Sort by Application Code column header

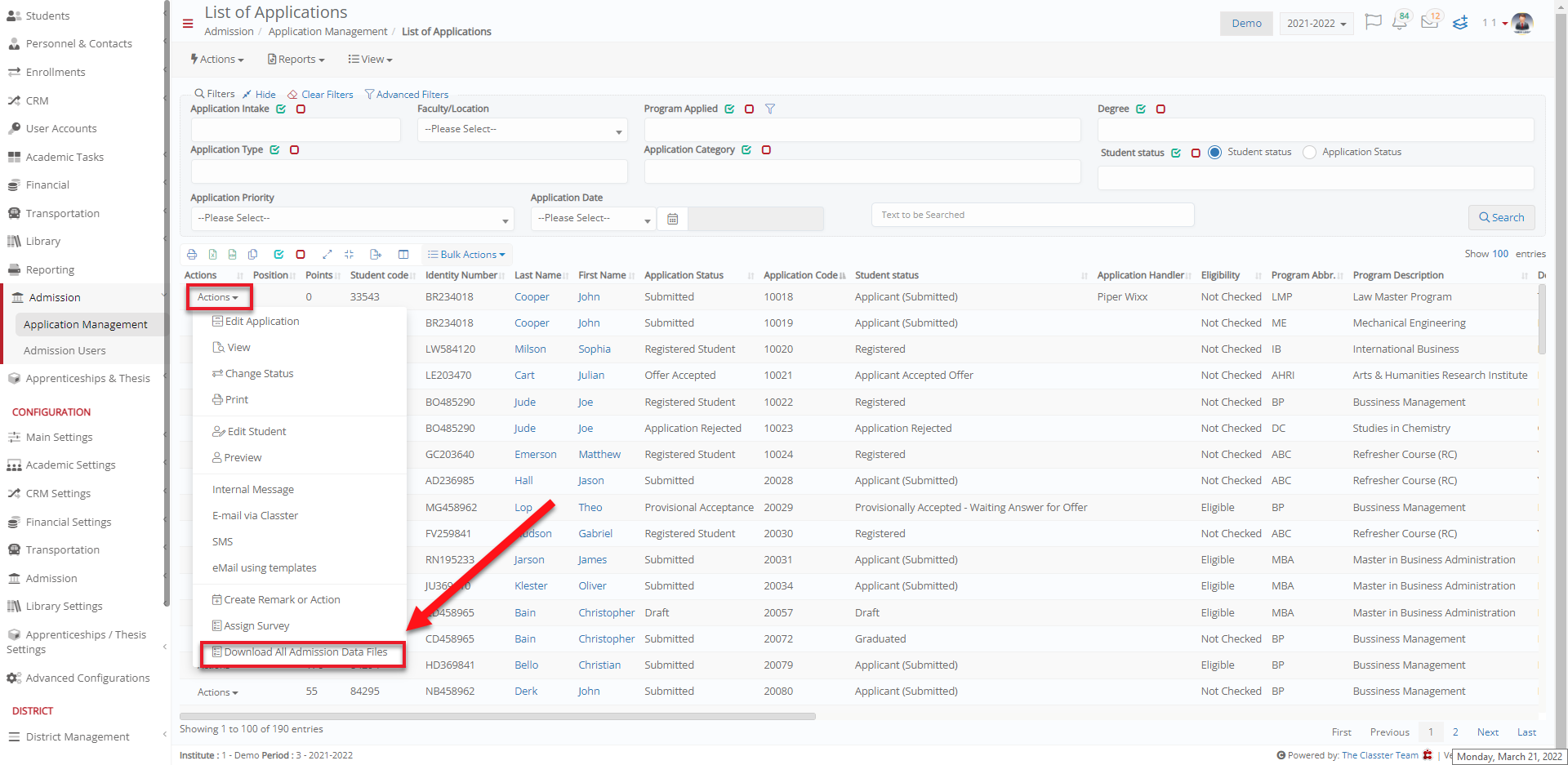(x=800, y=275)
